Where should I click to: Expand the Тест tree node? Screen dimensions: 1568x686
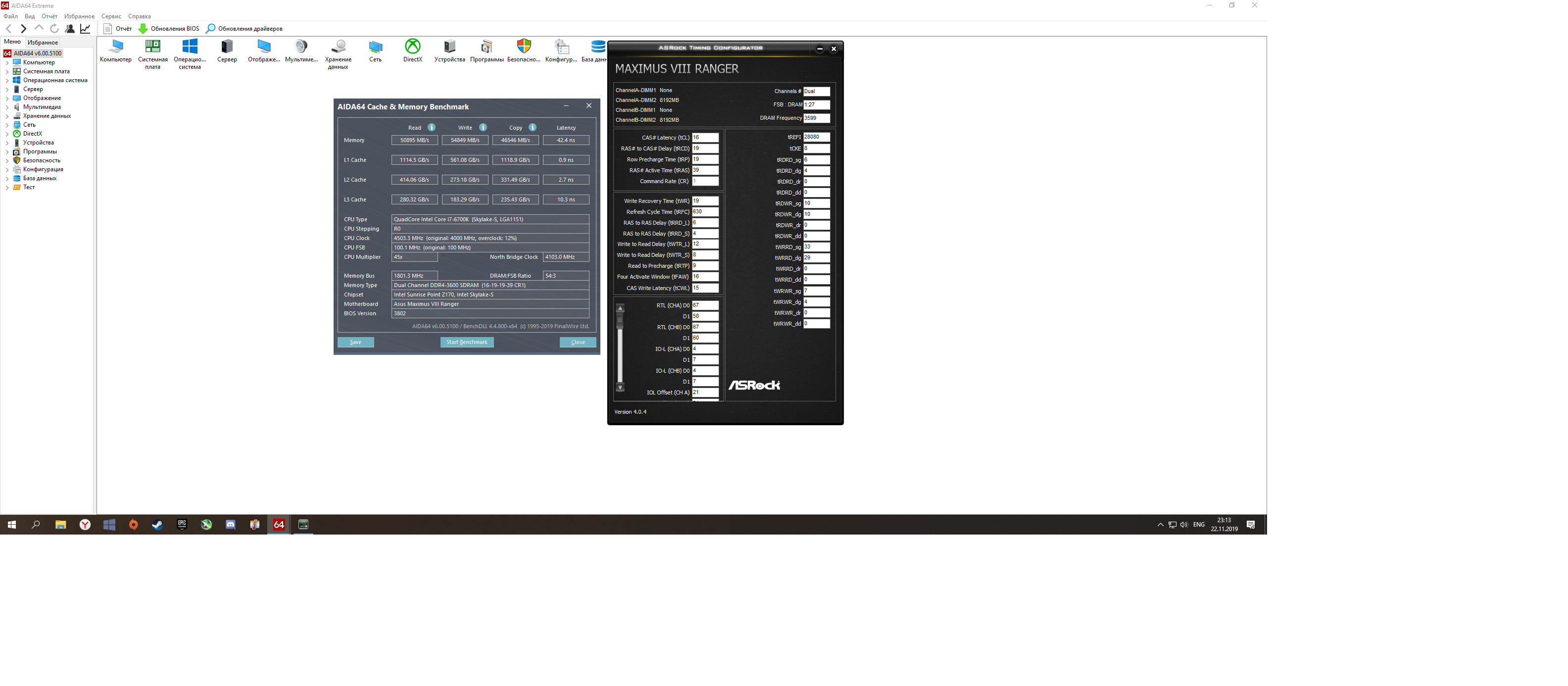tap(7, 188)
